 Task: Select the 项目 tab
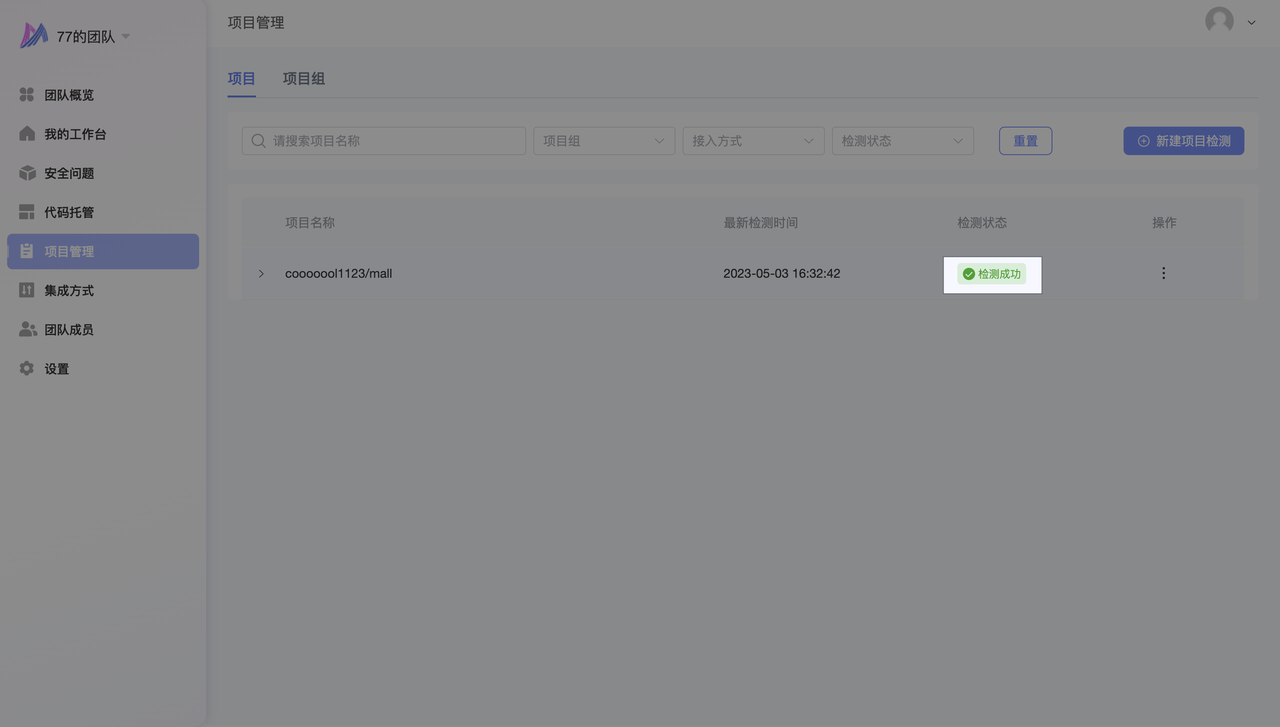[x=241, y=78]
